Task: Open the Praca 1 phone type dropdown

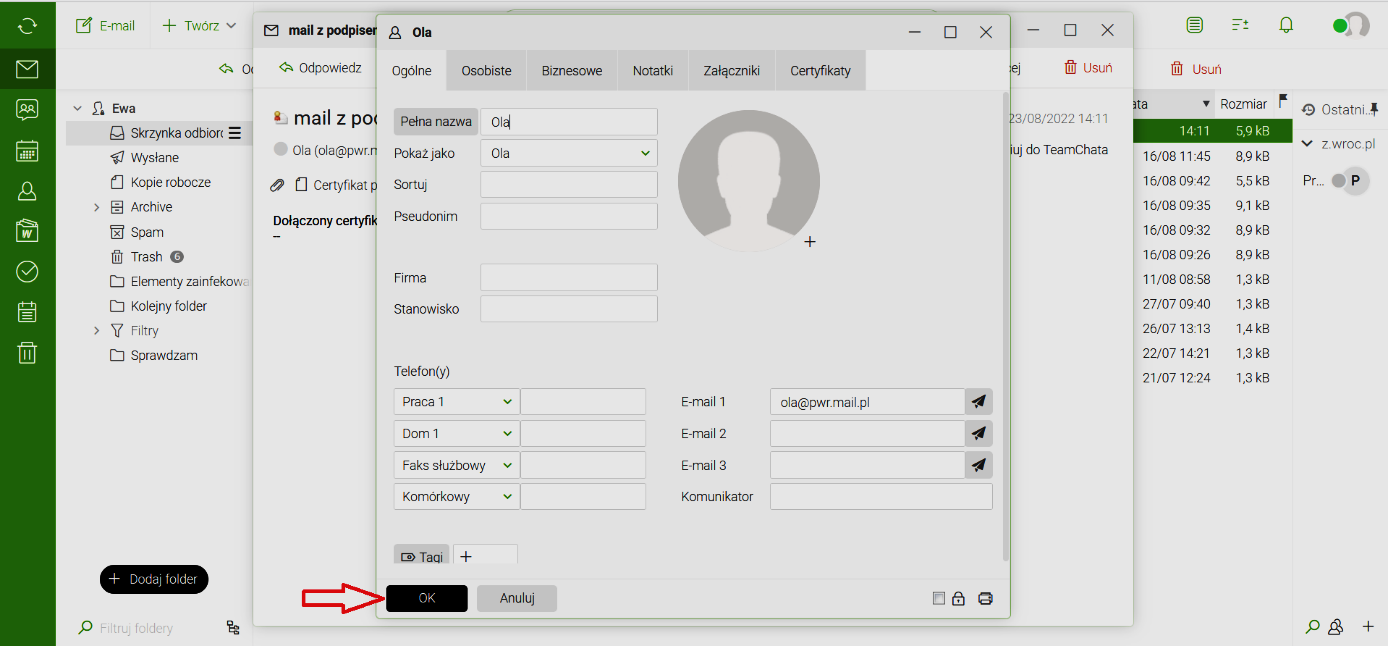Action: coord(457,402)
